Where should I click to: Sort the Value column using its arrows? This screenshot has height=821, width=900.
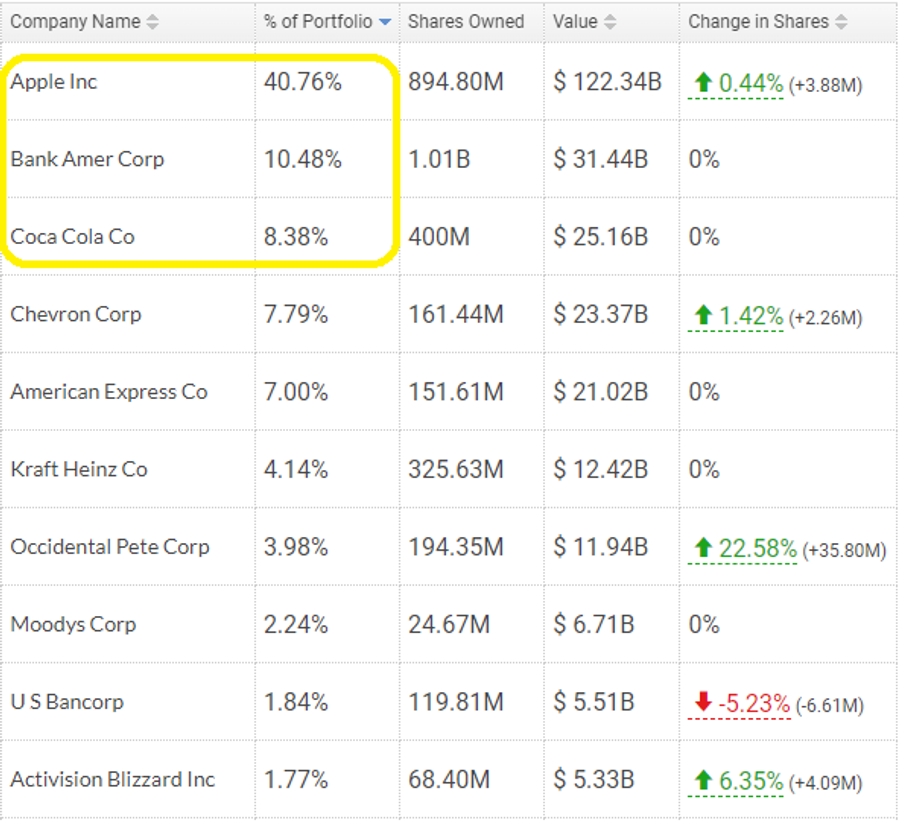610,22
